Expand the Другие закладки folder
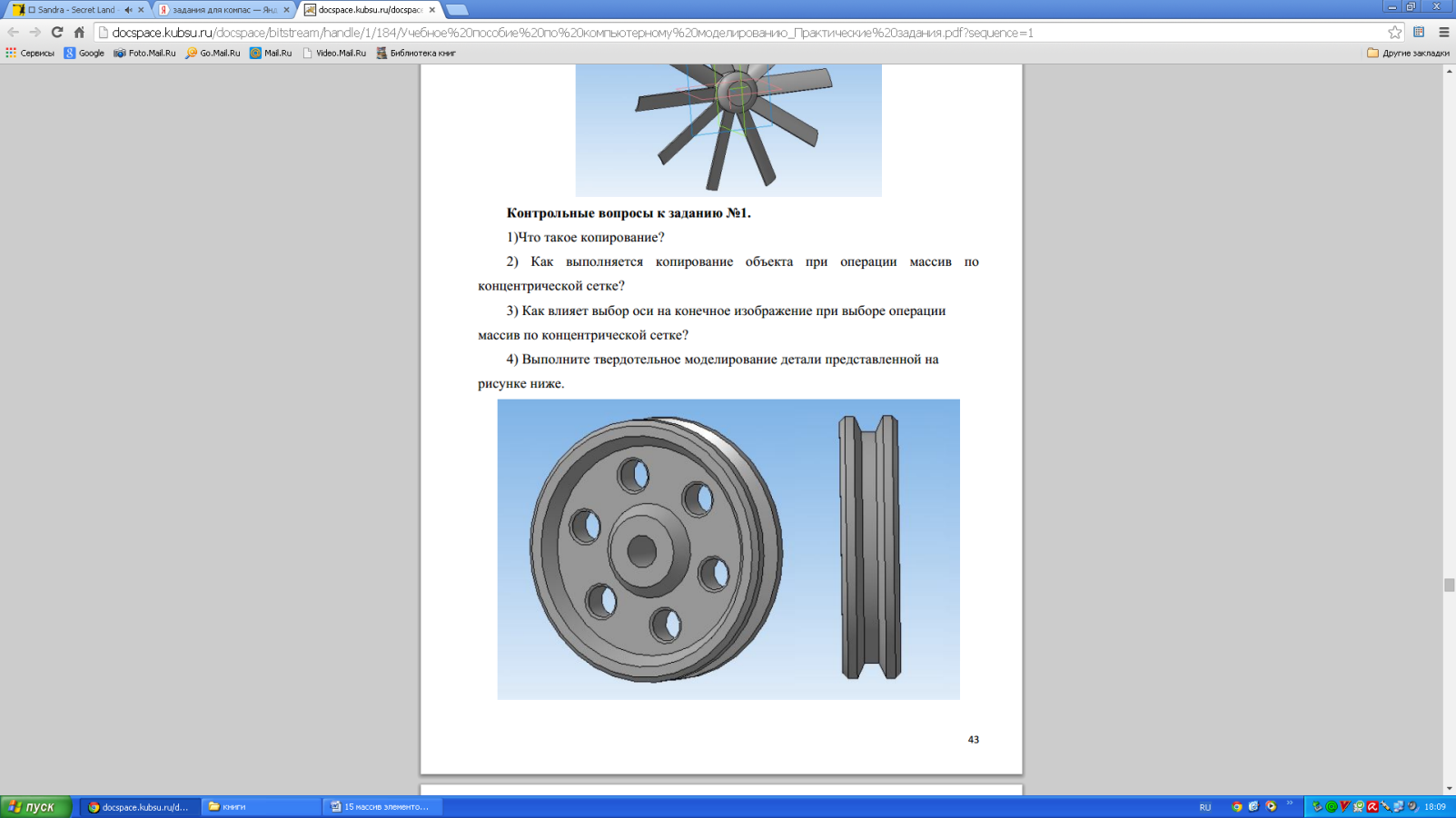 coord(1408,54)
